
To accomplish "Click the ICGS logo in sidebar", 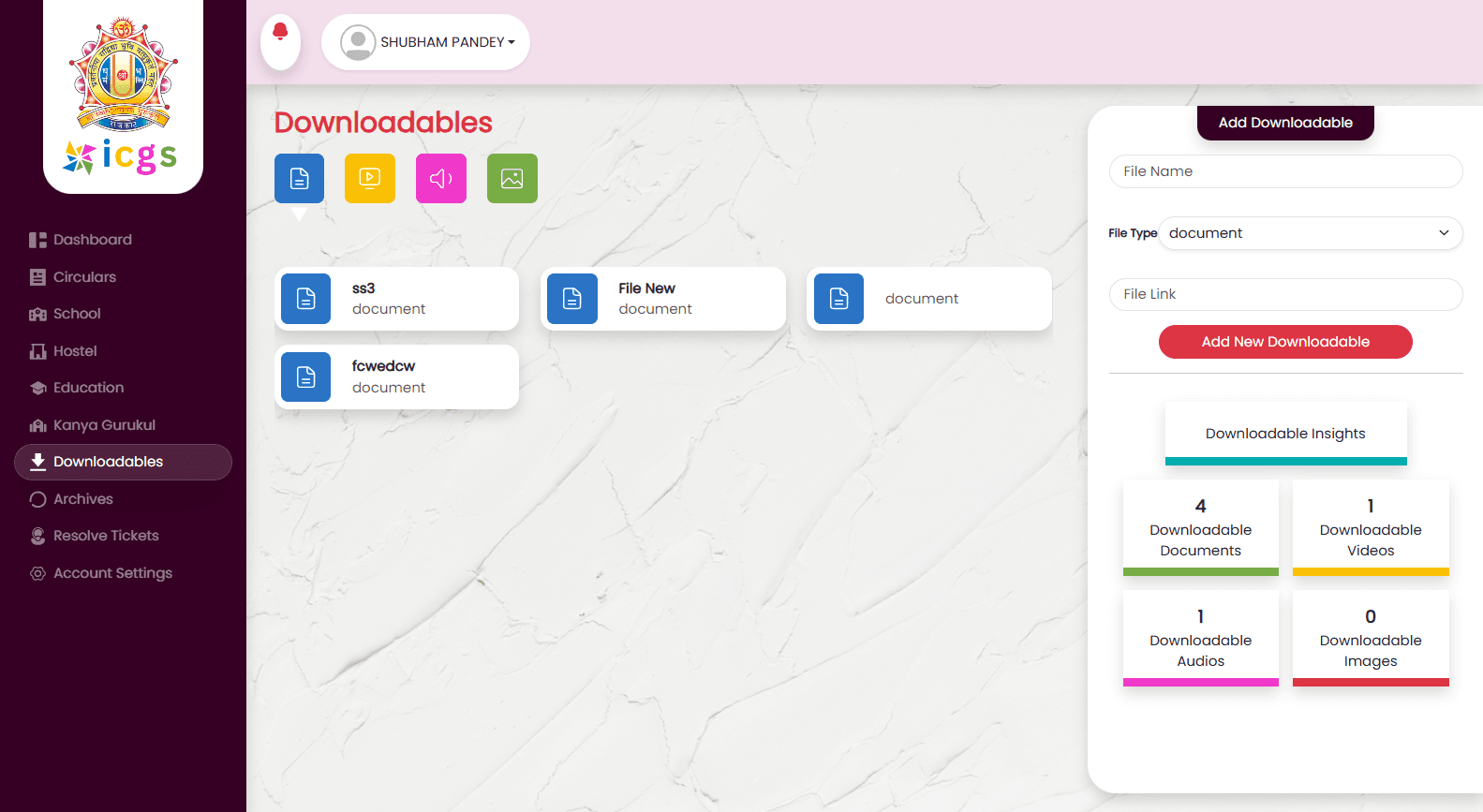I will 123,96.
